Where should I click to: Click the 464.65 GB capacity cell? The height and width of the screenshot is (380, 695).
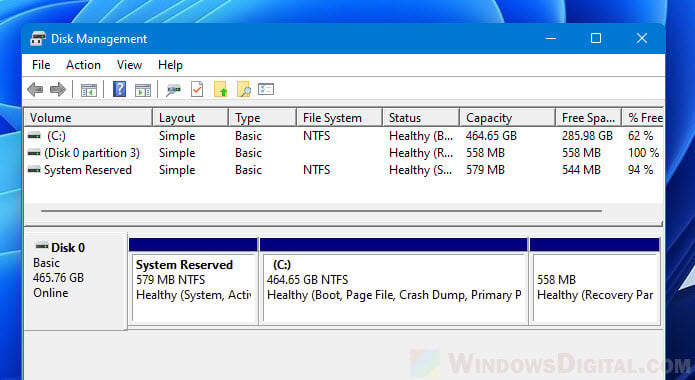click(491, 136)
